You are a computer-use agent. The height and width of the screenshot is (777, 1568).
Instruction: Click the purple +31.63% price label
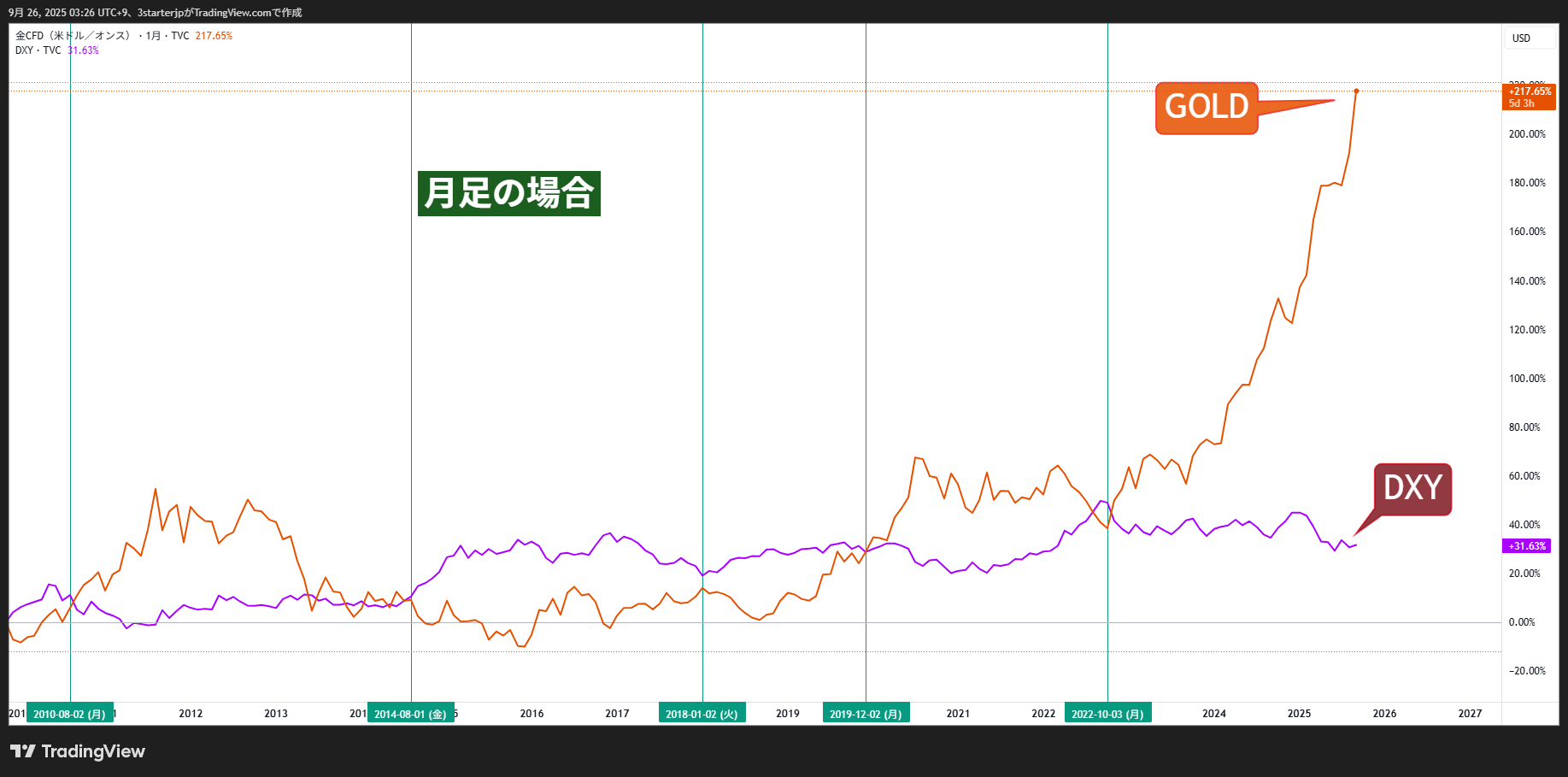(x=1526, y=546)
